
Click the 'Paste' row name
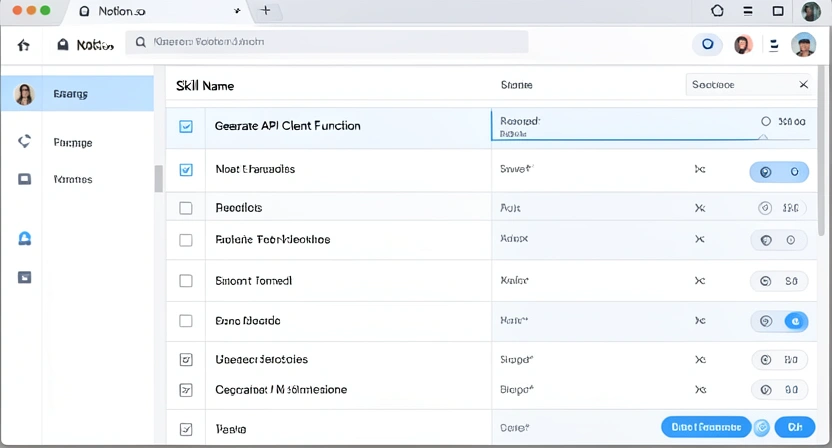[231, 429]
